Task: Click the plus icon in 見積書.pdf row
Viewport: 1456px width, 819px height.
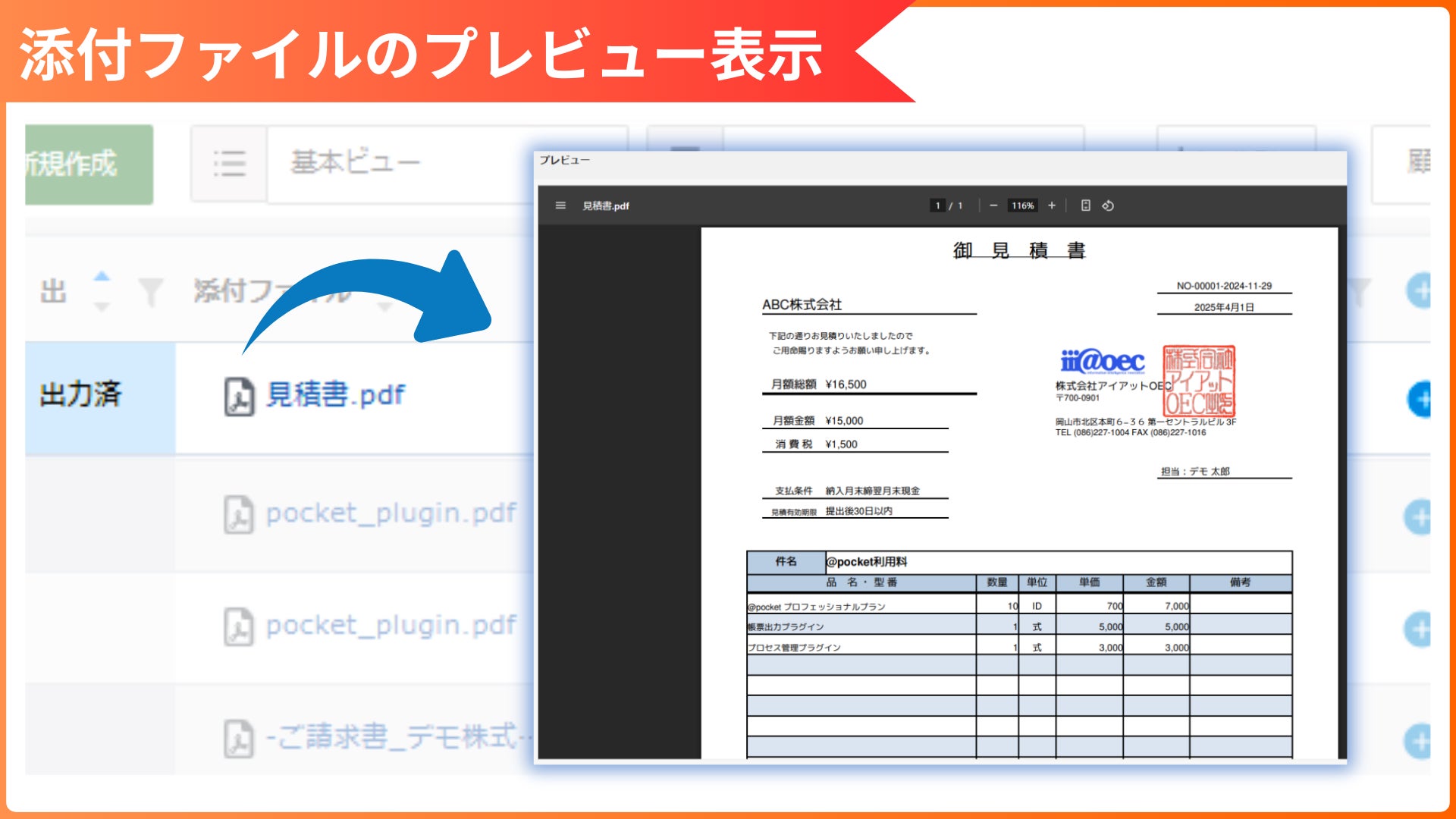Action: tap(1420, 399)
